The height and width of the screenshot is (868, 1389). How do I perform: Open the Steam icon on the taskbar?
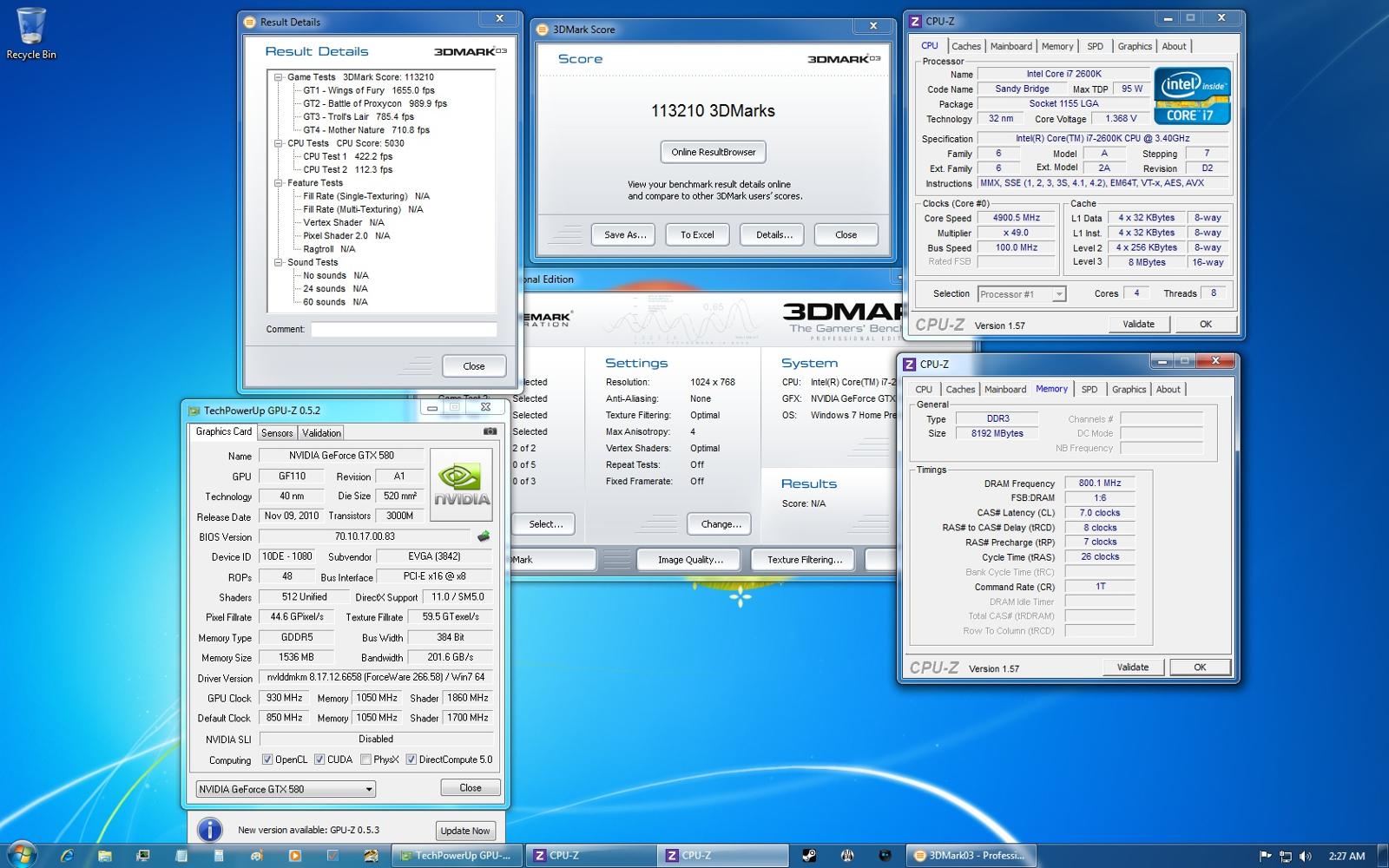tap(808, 855)
